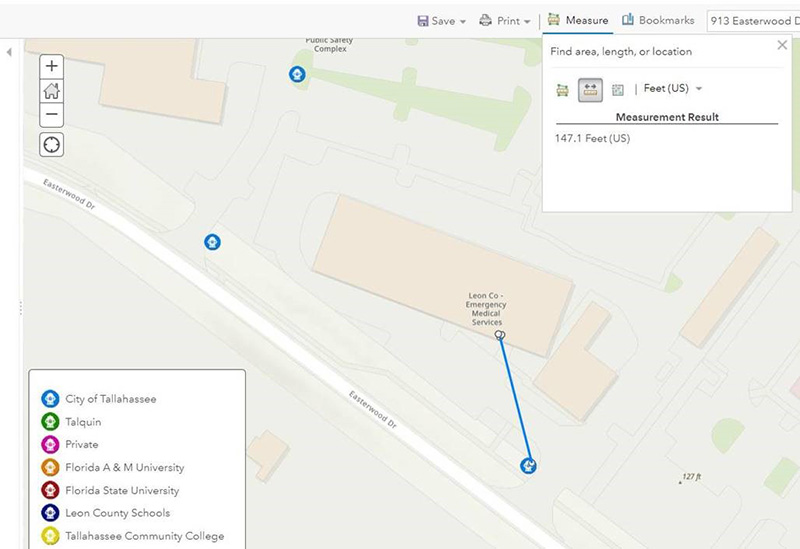Zoom out using the minus button
Image resolution: width=800 pixels, height=549 pixels.
[x=52, y=115]
